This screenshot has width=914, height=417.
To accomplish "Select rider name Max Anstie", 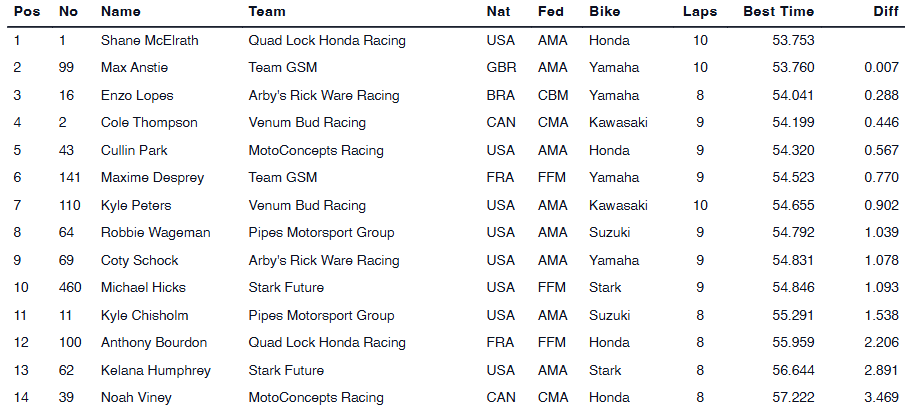I will [x=134, y=68].
